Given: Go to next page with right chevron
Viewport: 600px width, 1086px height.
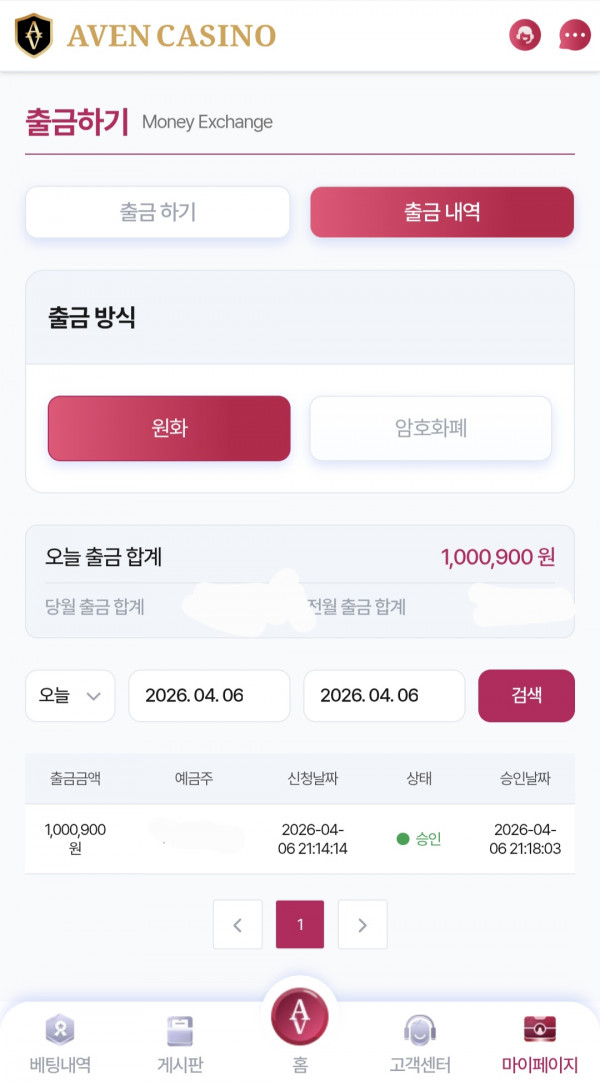Looking at the screenshot, I should pos(362,925).
